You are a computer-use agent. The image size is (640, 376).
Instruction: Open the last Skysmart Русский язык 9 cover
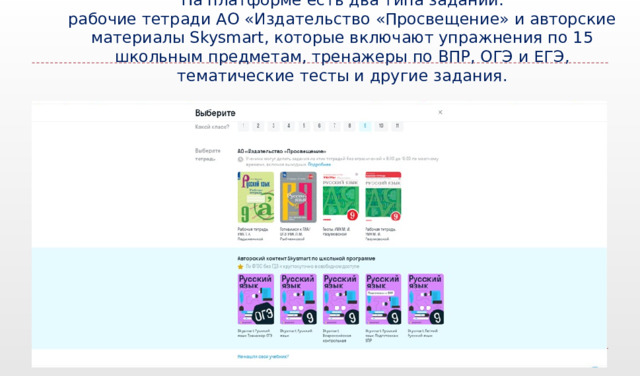point(426,299)
